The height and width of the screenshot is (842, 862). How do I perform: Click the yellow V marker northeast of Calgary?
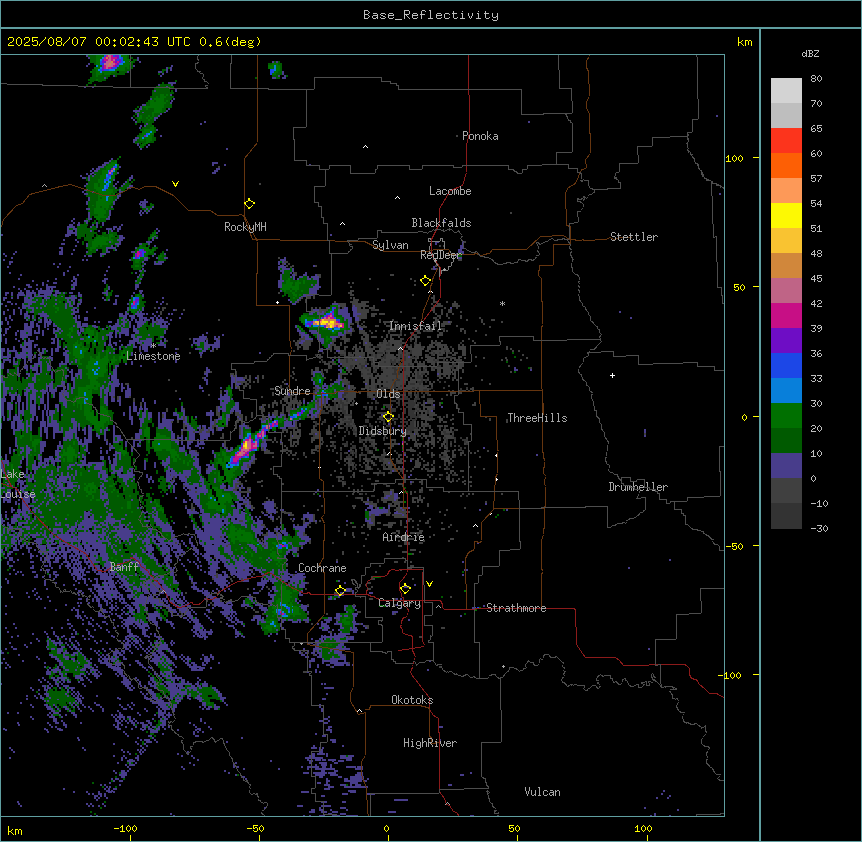tap(429, 584)
